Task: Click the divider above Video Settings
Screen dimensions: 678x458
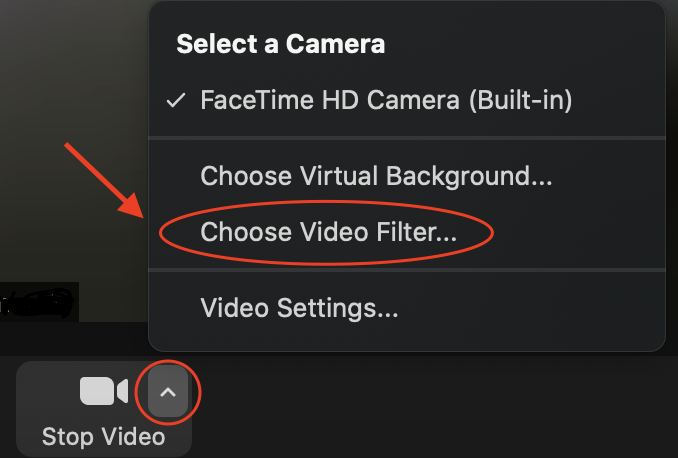Action: pyautogui.click(x=406, y=270)
